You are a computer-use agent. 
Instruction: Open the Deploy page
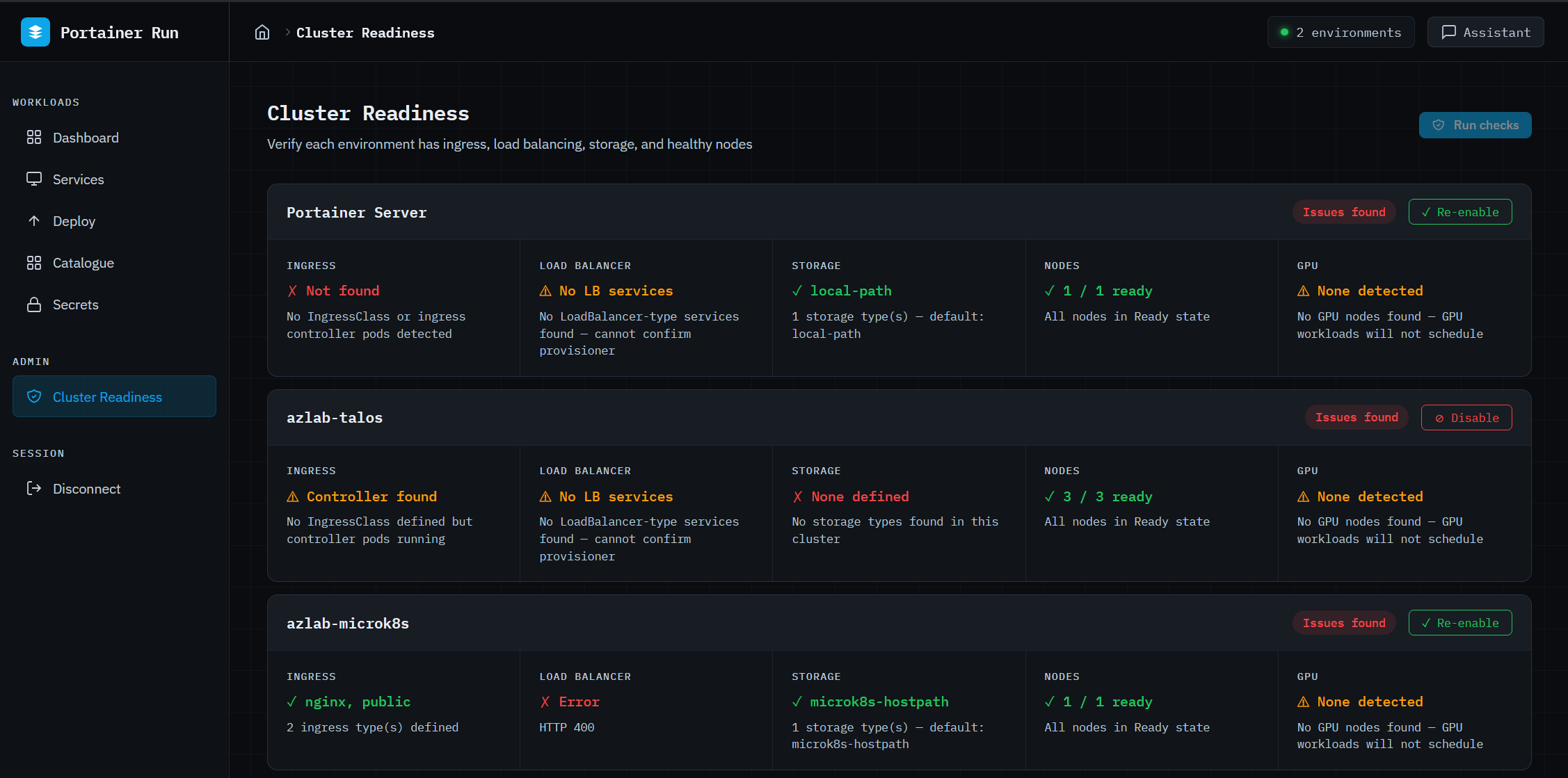(x=74, y=221)
